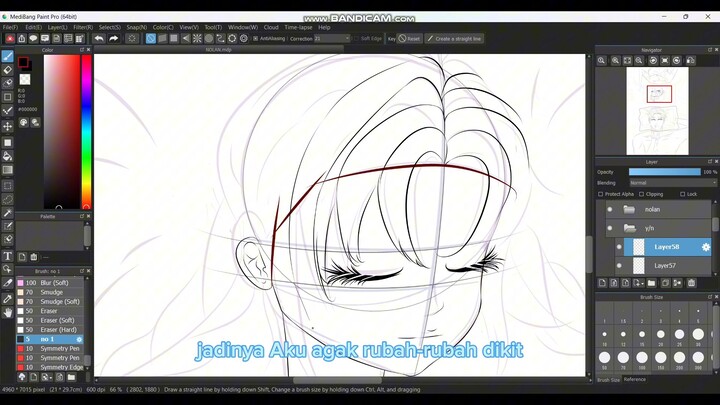Select the Brush tool in the left toolbar

click(x=7, y=56)
